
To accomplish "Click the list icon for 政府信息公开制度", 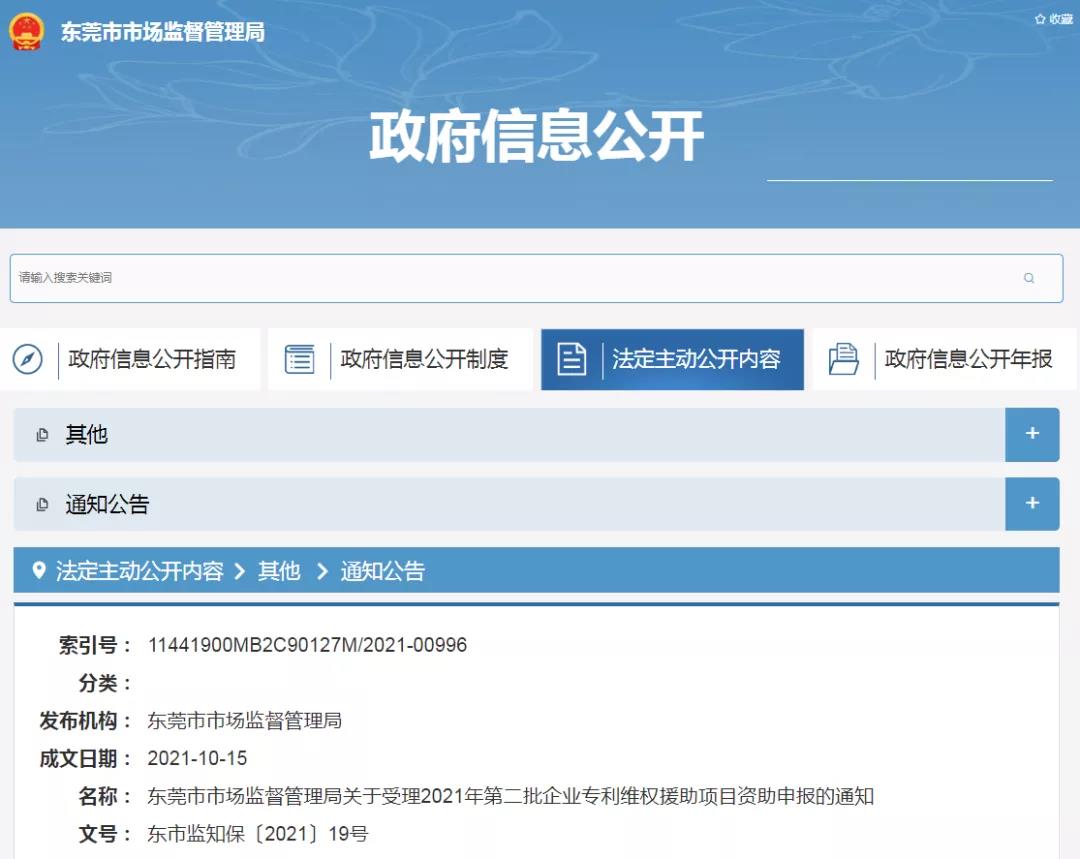I will coord(299,360).
